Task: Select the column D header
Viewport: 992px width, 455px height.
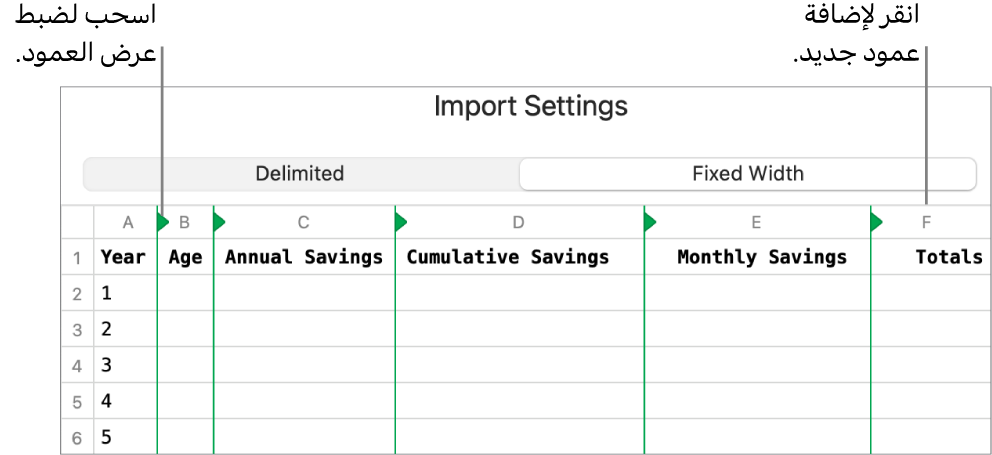Action: pyautogui.click(x=519, y=222)
